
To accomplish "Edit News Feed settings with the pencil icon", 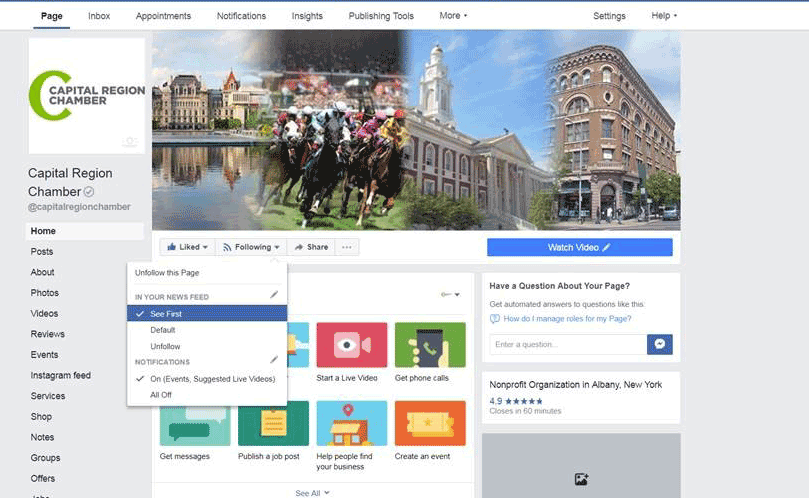I will pos(274,295).
